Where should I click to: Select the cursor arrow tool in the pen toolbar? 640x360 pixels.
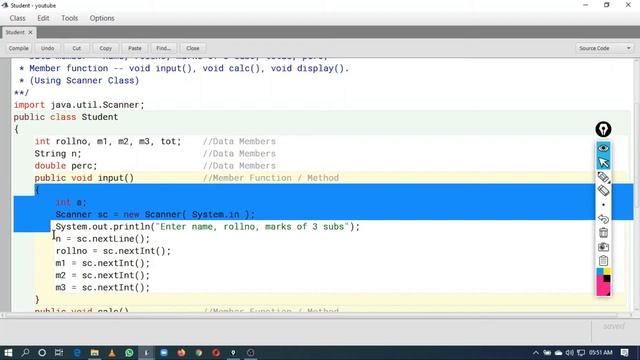click(603, 162)
